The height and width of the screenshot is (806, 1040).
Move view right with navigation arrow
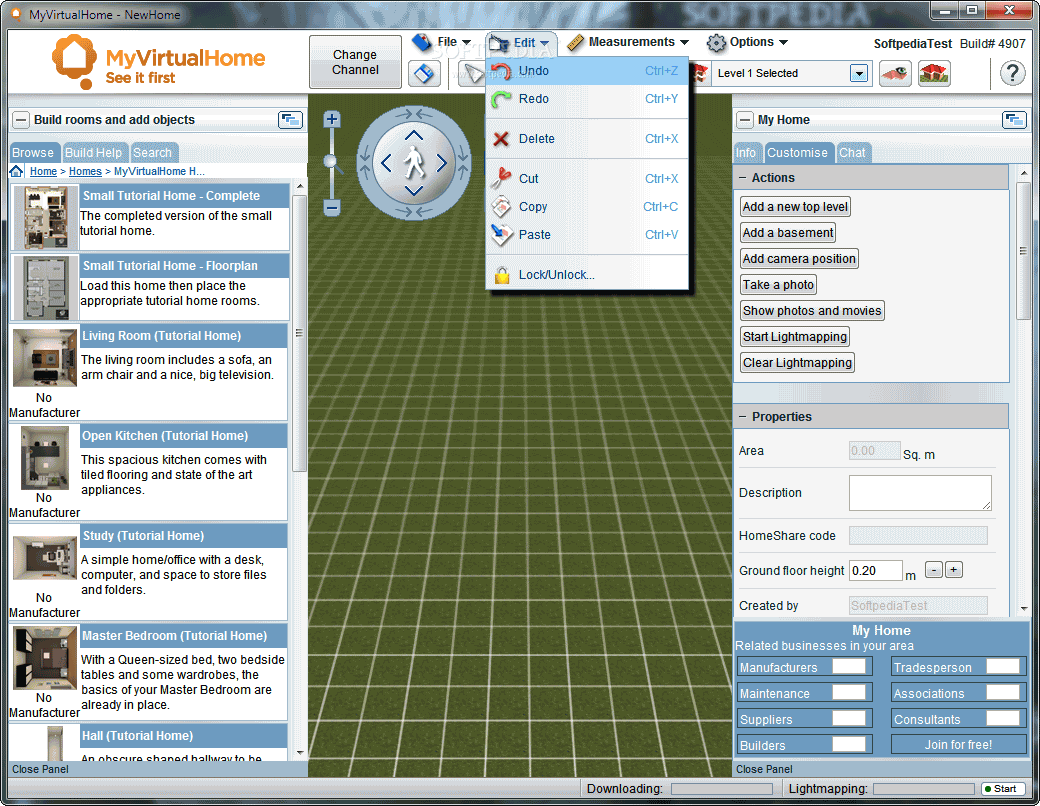(442, 163)
